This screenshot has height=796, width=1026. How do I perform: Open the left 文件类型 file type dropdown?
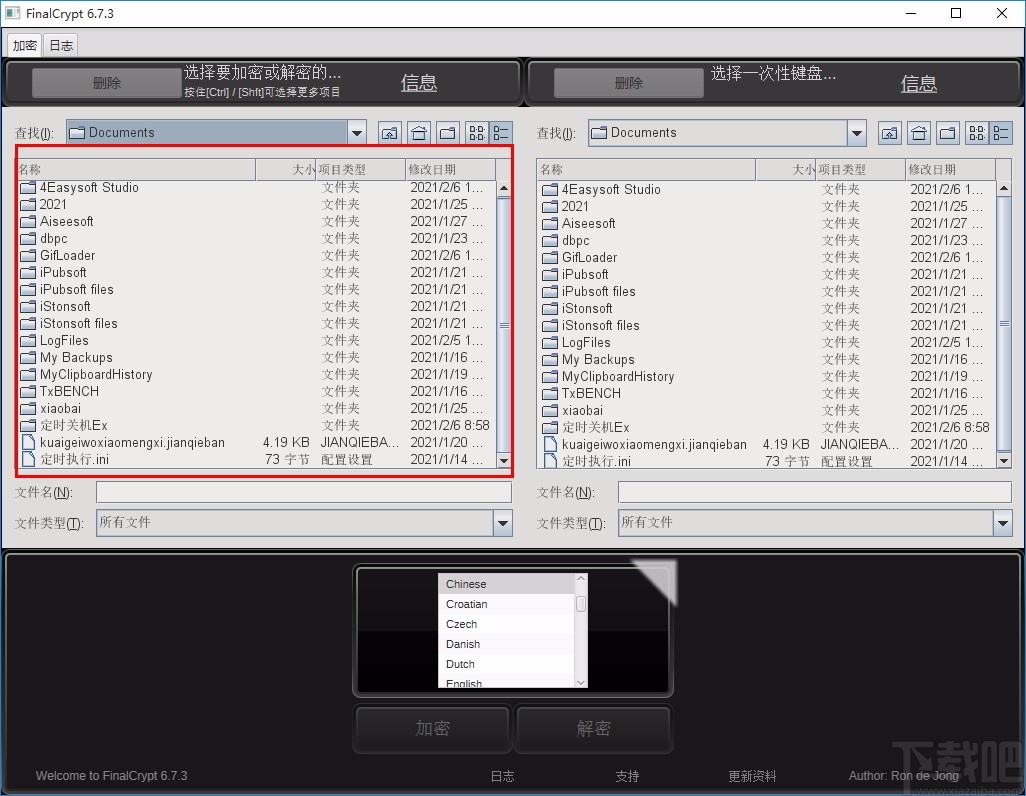tap(503, 522)
